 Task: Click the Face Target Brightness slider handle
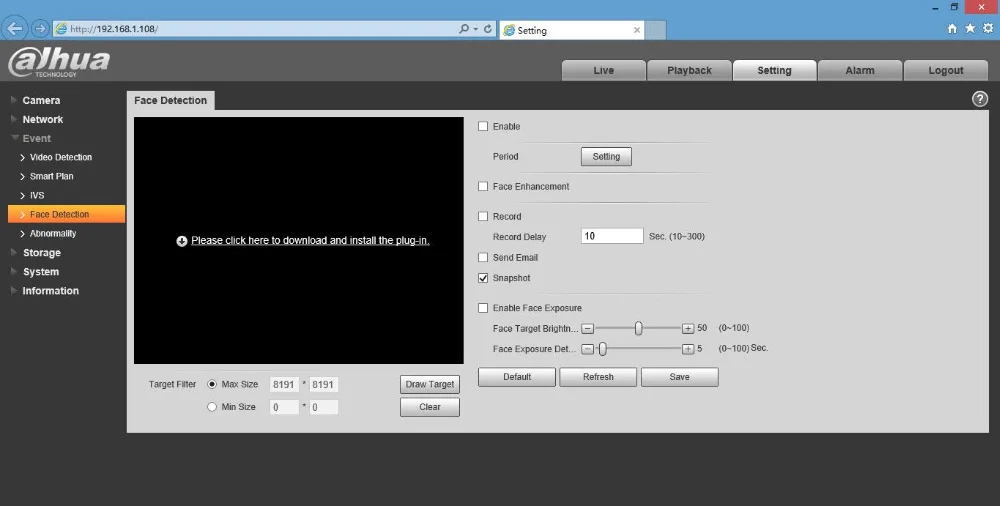click(638, 329)
